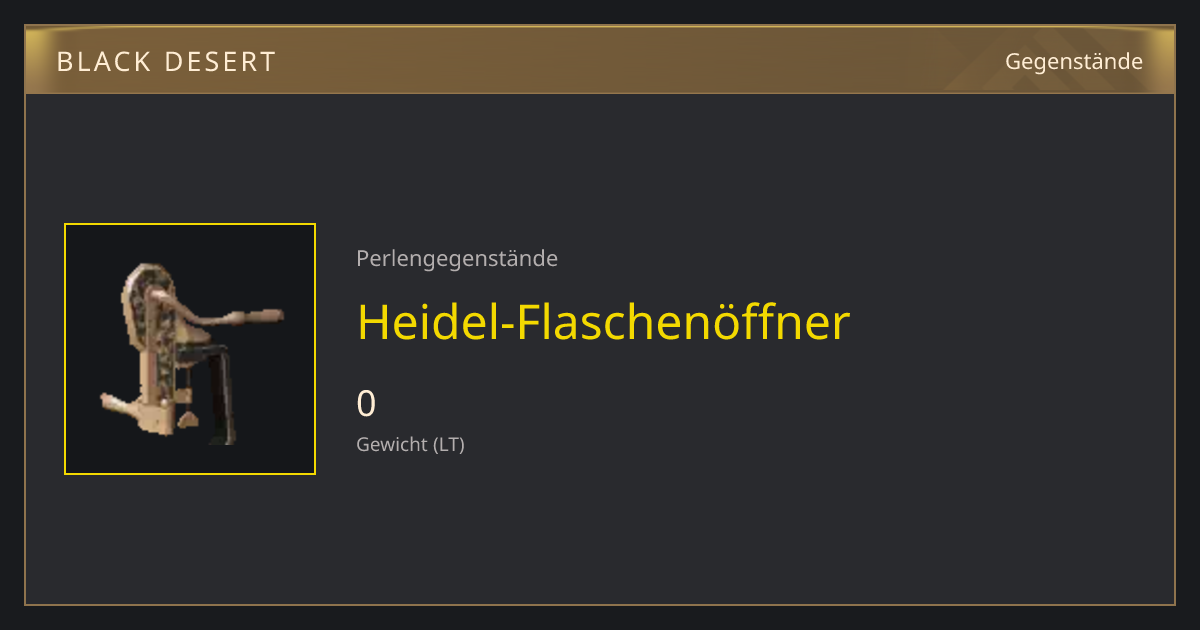The width and height of the screenshot is (1200, 630).
Task: Click the Heidel-Flaschenöffner item name
Action: (603, 322)
